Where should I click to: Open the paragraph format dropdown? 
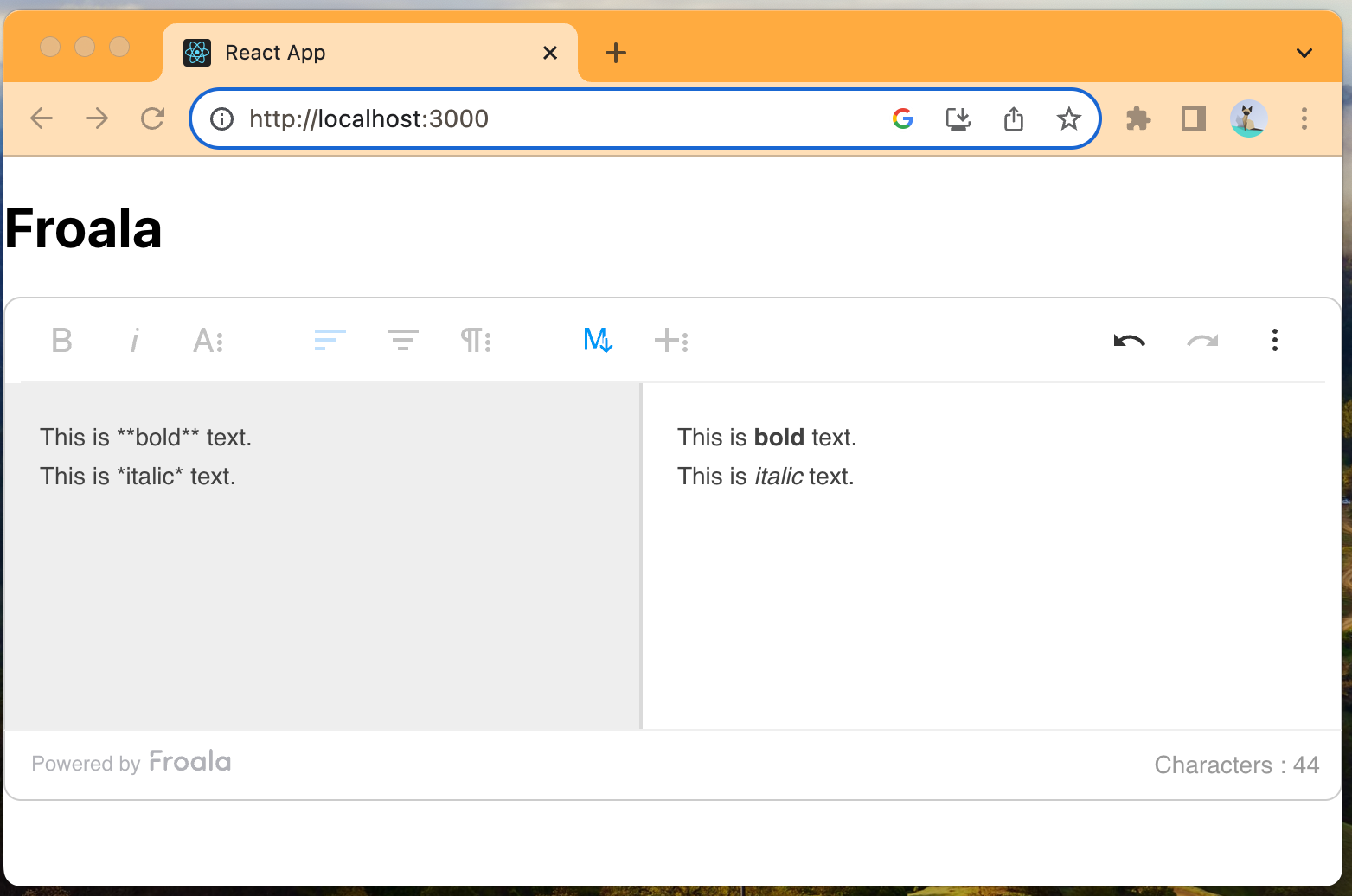(x=477, y=340)
